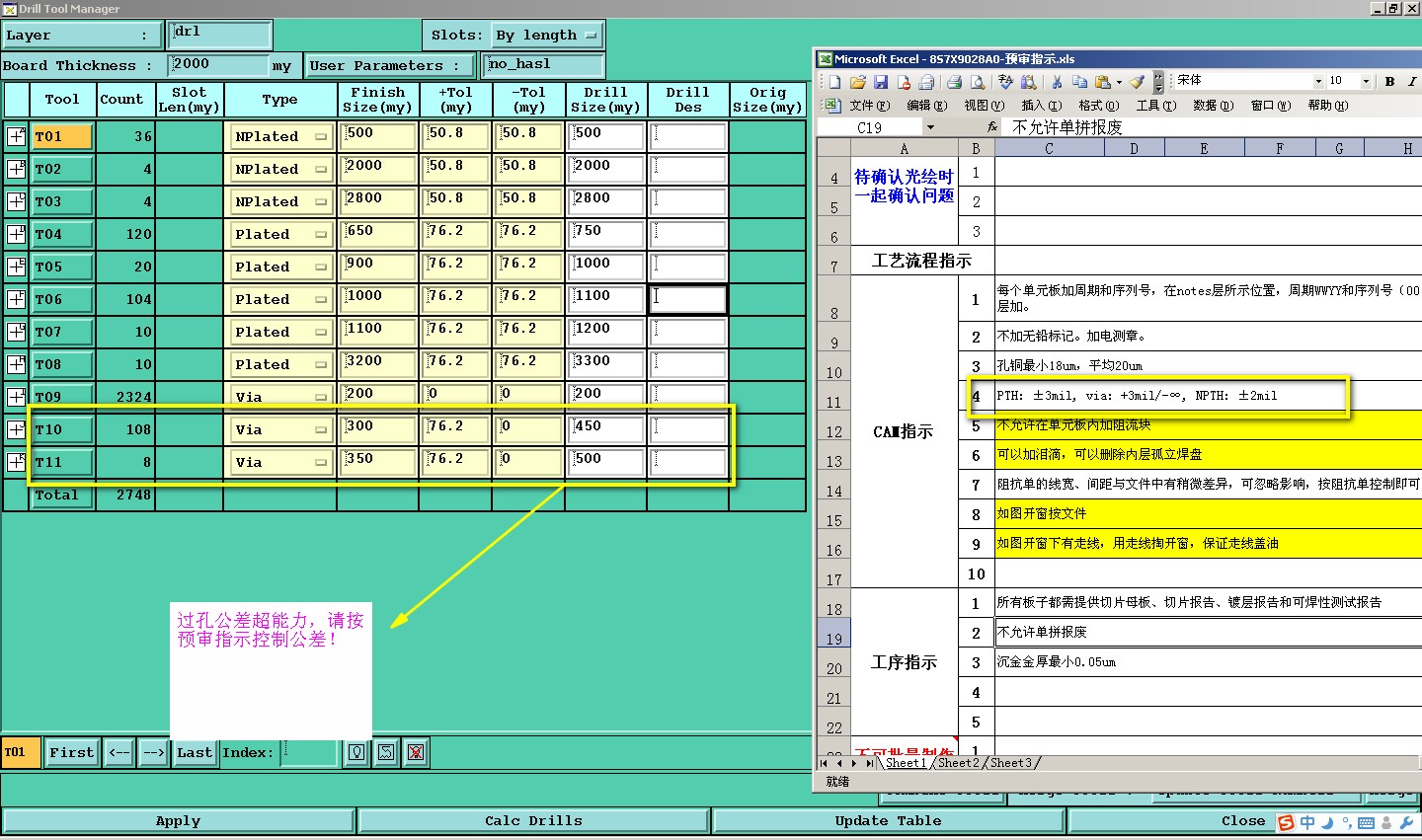Image resolution: width=1422 pixels, height=840 pixels.
Task: Switch to the Sheet2 tab in Excel
Action: pos(959,763)
